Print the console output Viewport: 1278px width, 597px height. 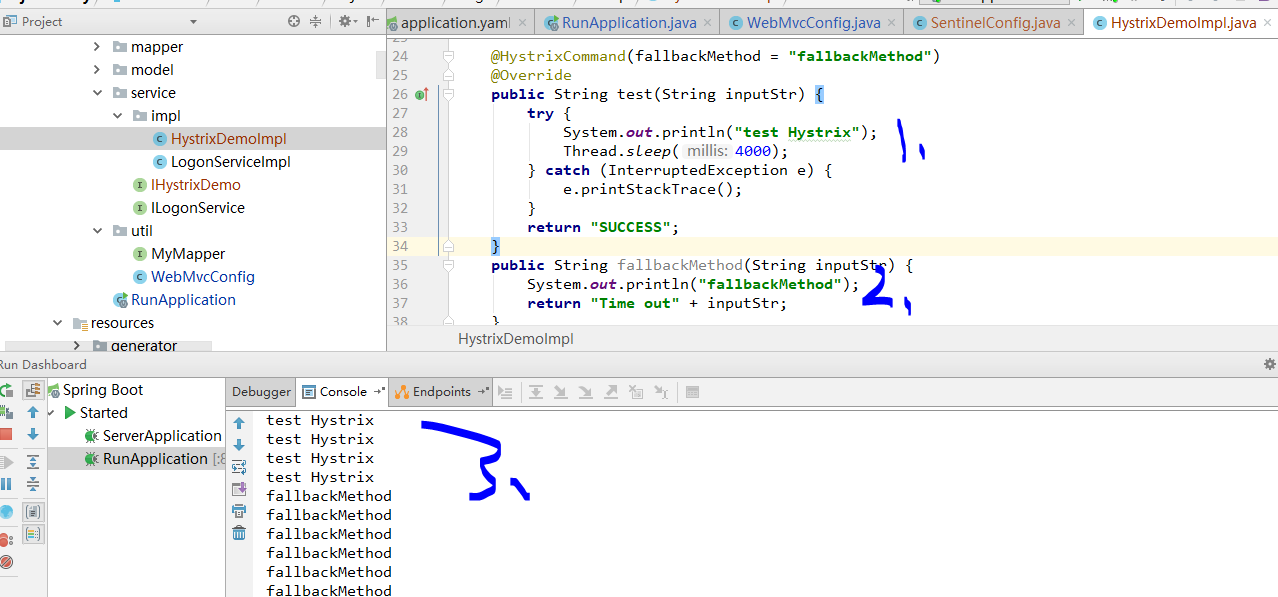(239, 511)
